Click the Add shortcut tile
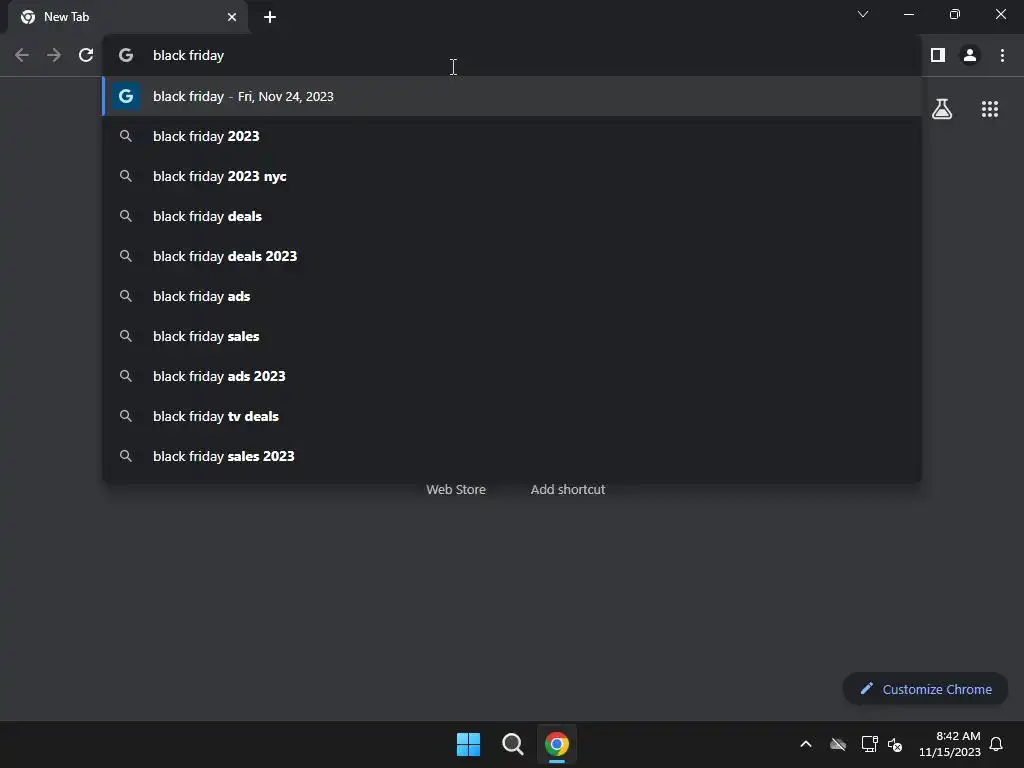Screen dimensions: 1024x768 point(568,489)
